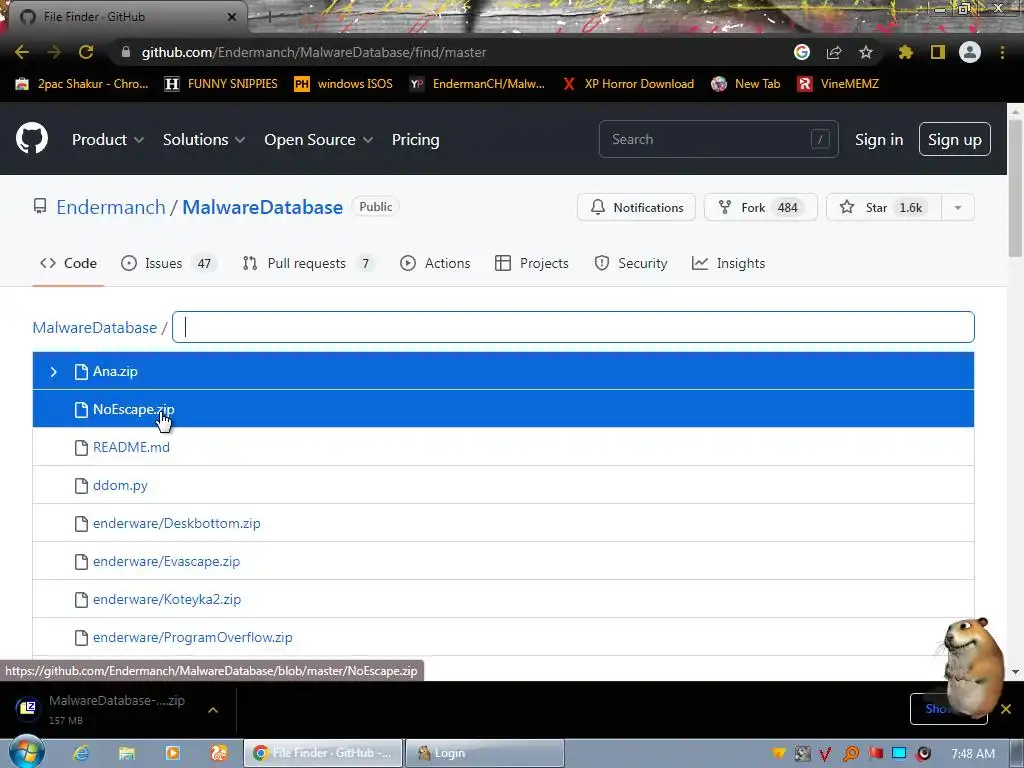Open the 2pac Shakur bookmark

82,84
